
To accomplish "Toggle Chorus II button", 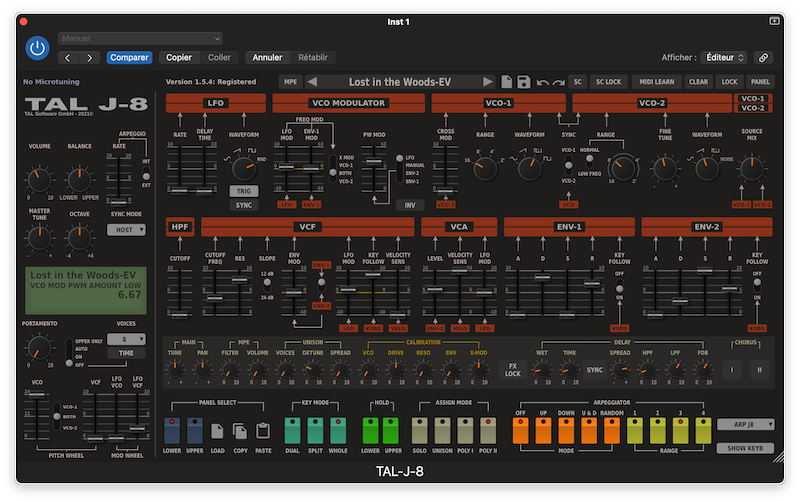I will pyautogui.click(x=759, y=370).
